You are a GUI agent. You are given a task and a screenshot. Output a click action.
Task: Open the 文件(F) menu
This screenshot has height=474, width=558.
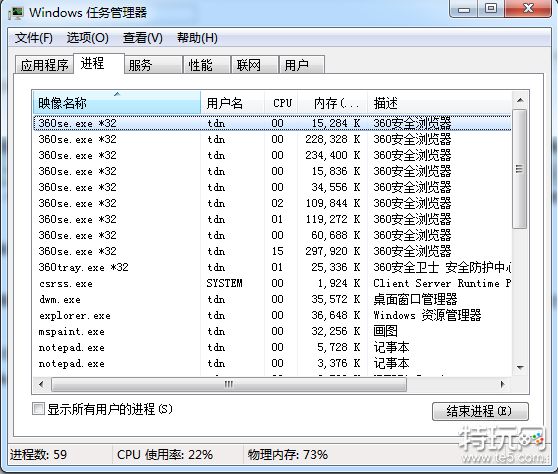[34, 38]
